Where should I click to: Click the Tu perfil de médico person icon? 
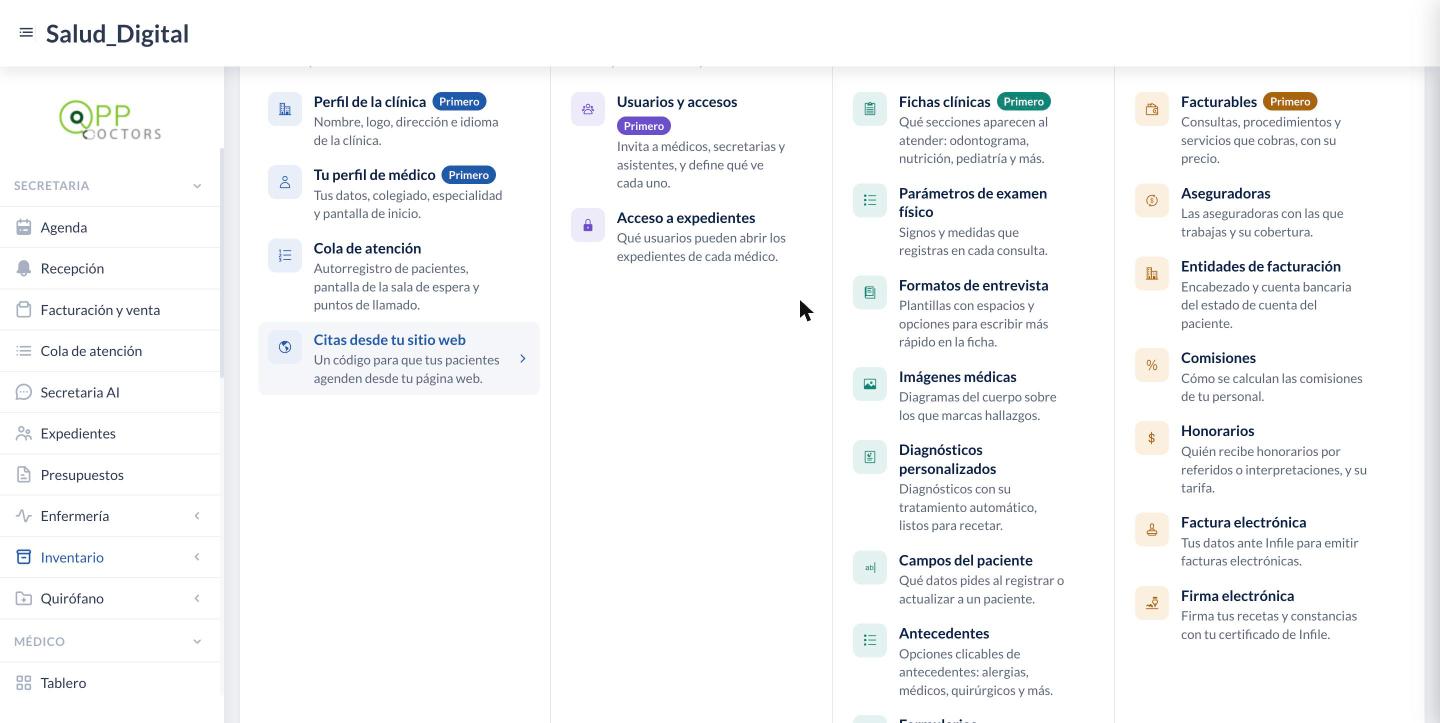285,182
